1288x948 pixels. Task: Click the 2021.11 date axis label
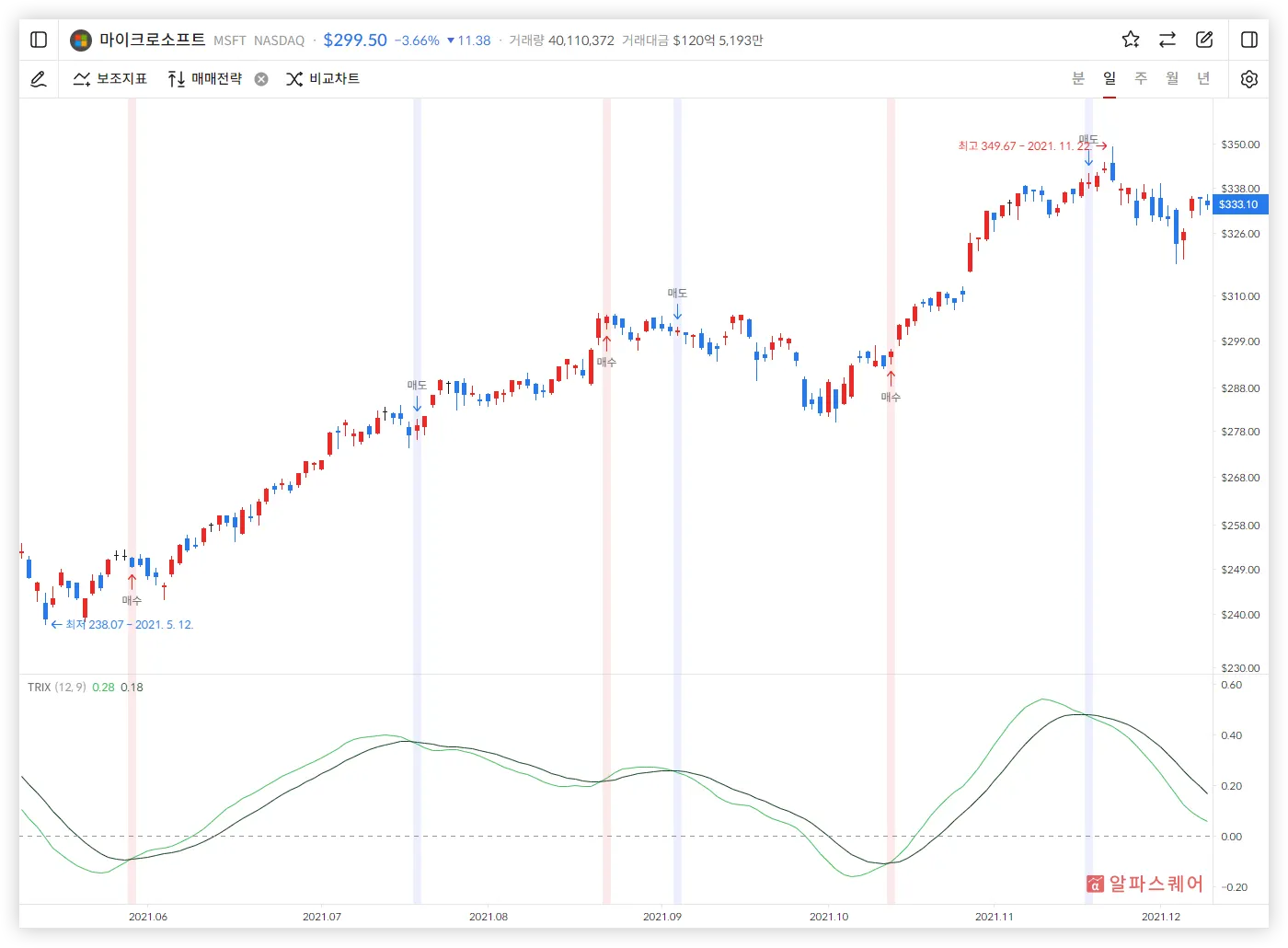click(x=995, y=917)
